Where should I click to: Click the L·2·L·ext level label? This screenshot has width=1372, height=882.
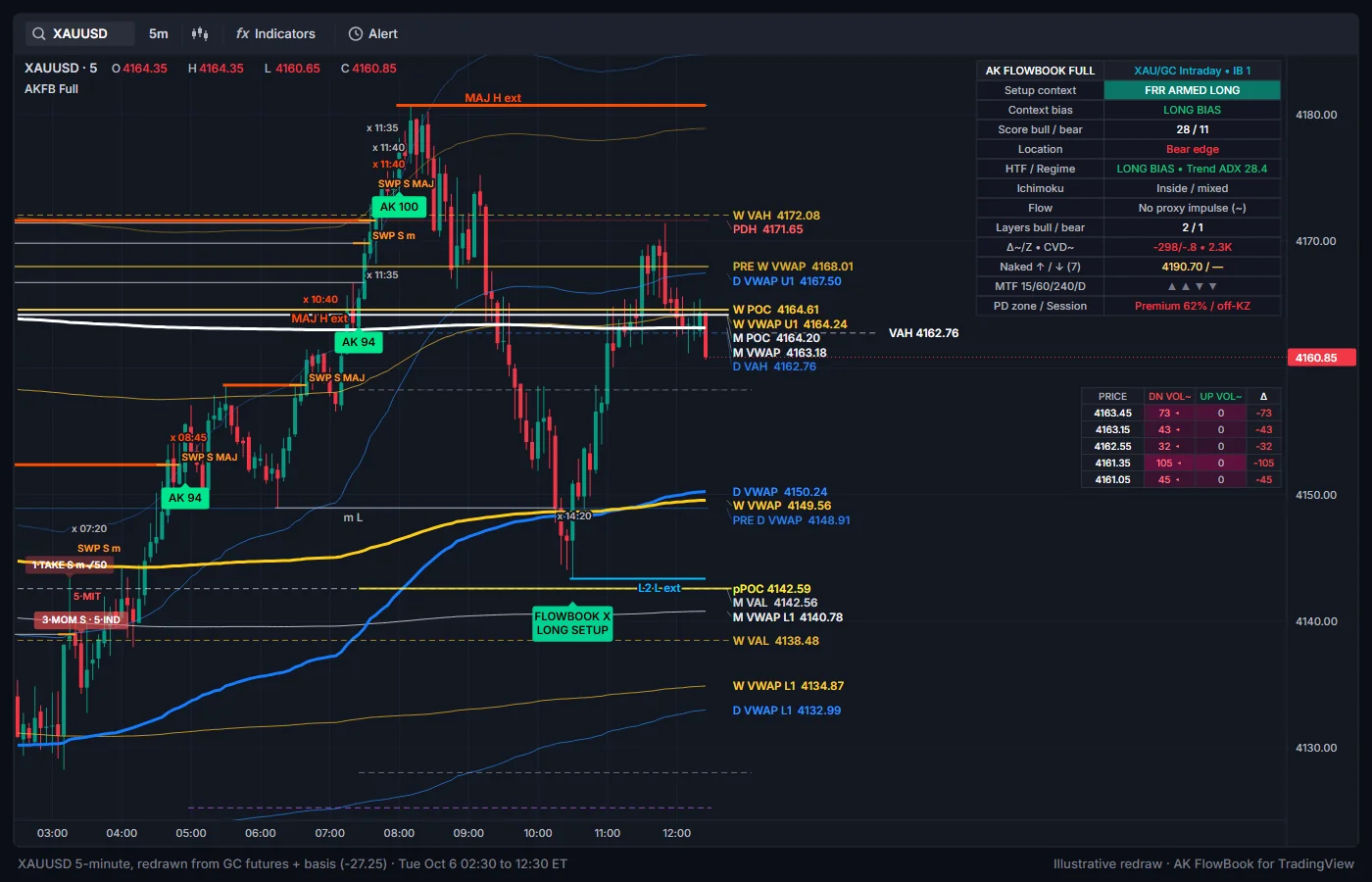(x=659, y=588)
